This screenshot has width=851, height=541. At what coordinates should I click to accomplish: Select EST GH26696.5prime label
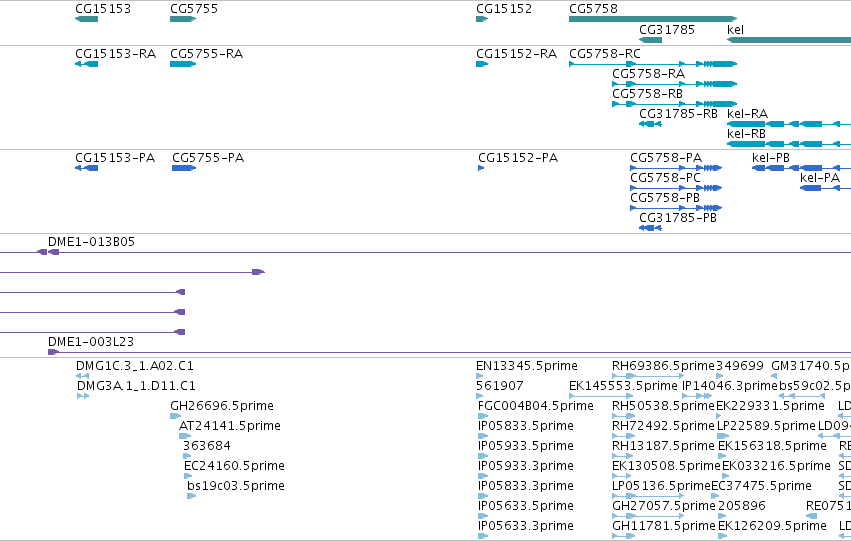(222, 406)
